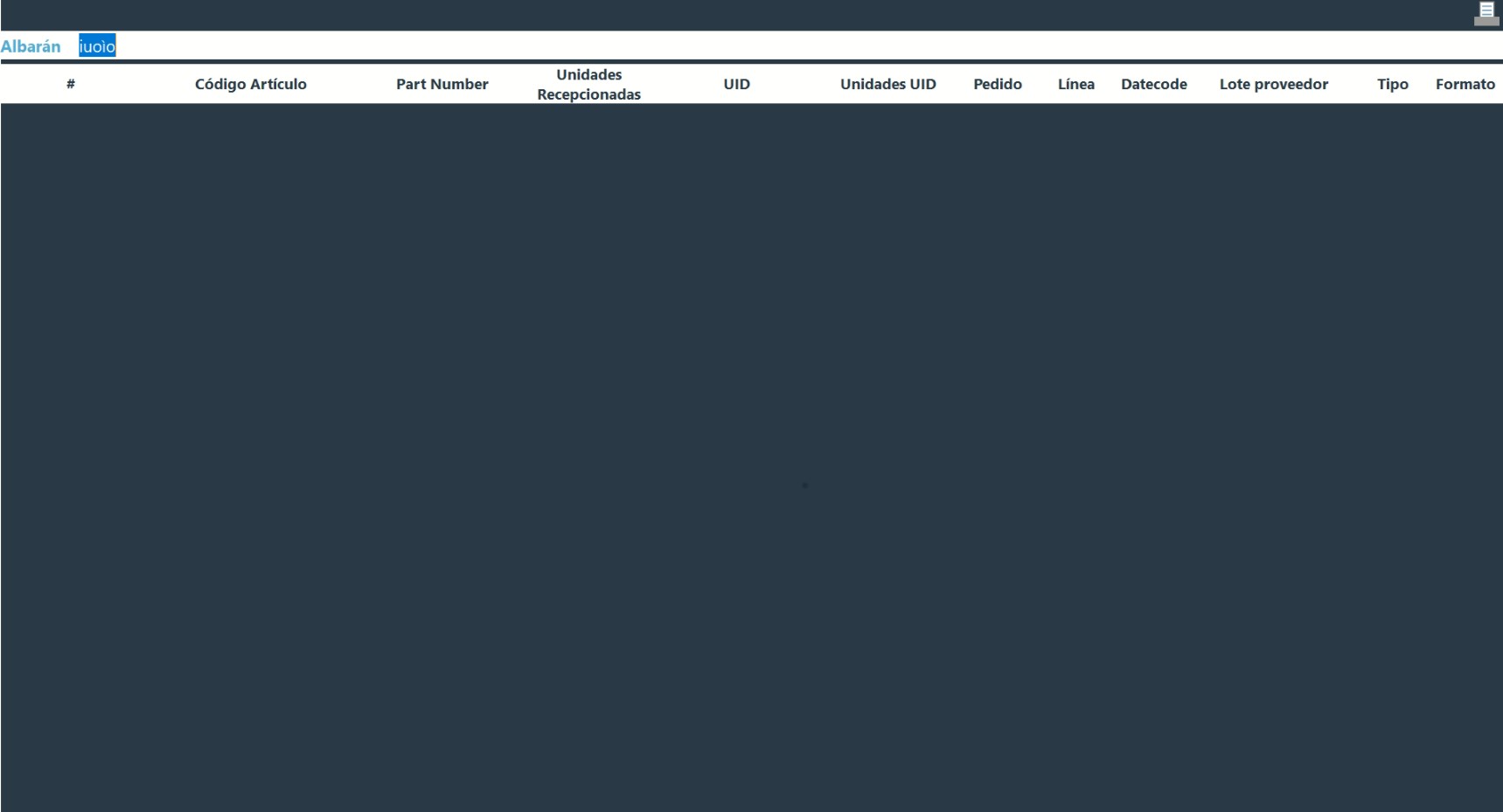Select the '#' column header

tap(71, 84)
